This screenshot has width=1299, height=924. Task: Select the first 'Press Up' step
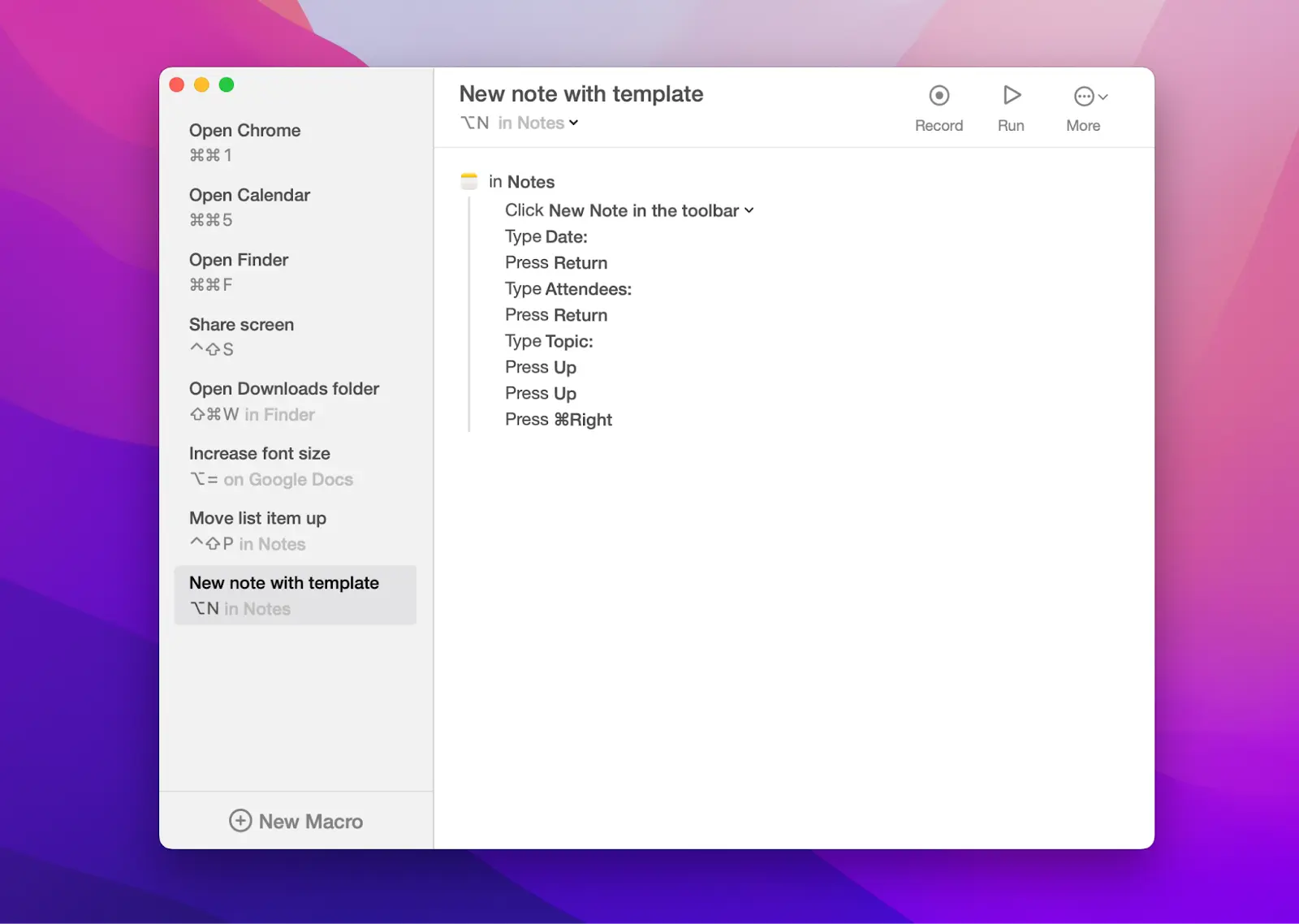[x=541, y=367]
